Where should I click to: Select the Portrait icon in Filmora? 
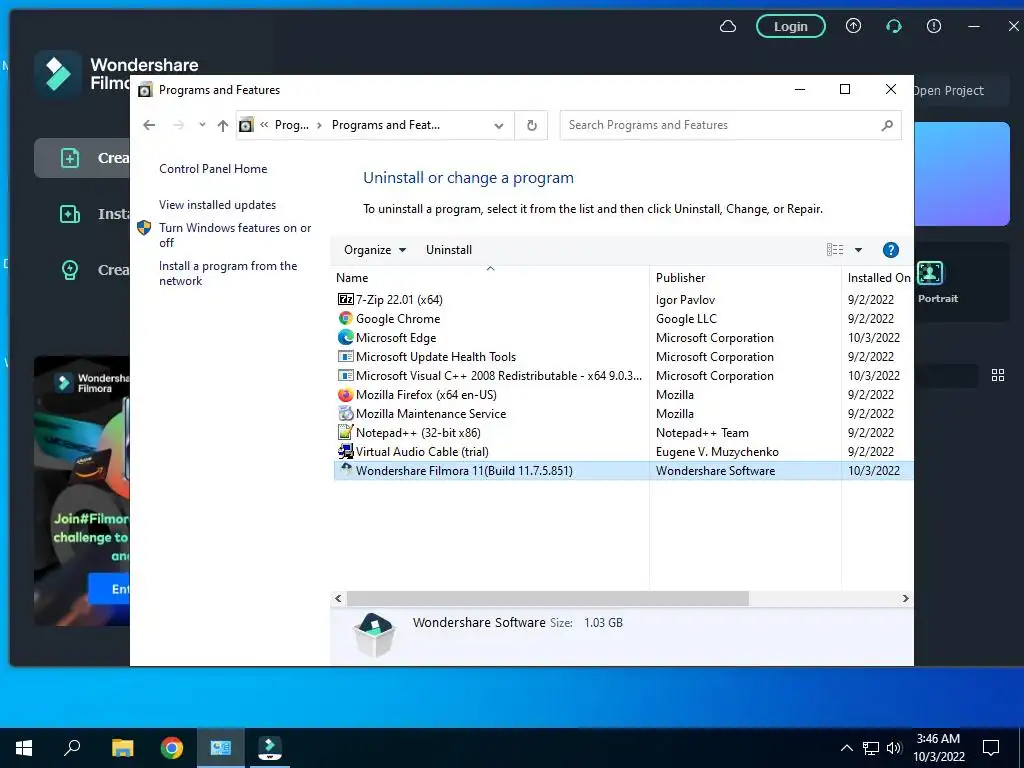tap(929, 273)
